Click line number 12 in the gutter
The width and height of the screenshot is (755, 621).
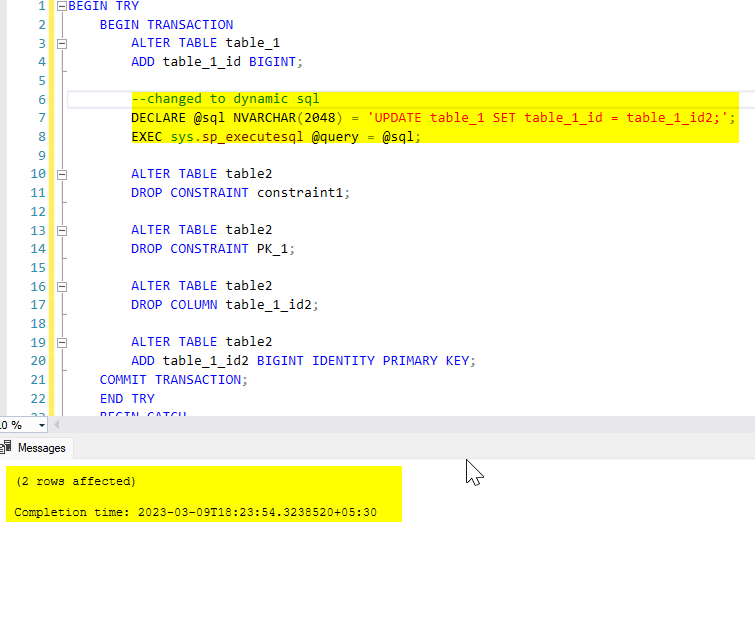coord(38,212)
